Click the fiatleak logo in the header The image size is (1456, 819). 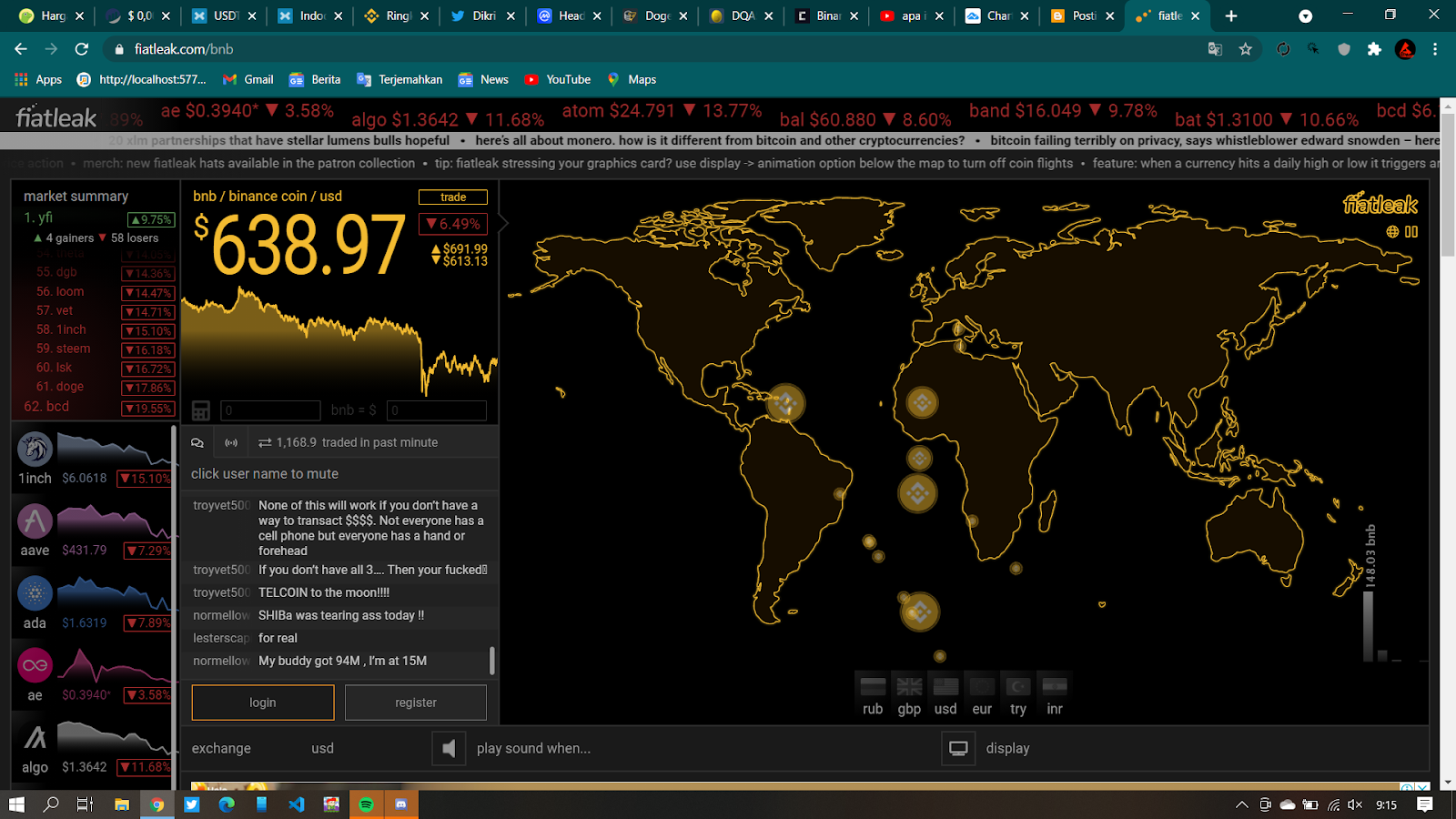56,117
